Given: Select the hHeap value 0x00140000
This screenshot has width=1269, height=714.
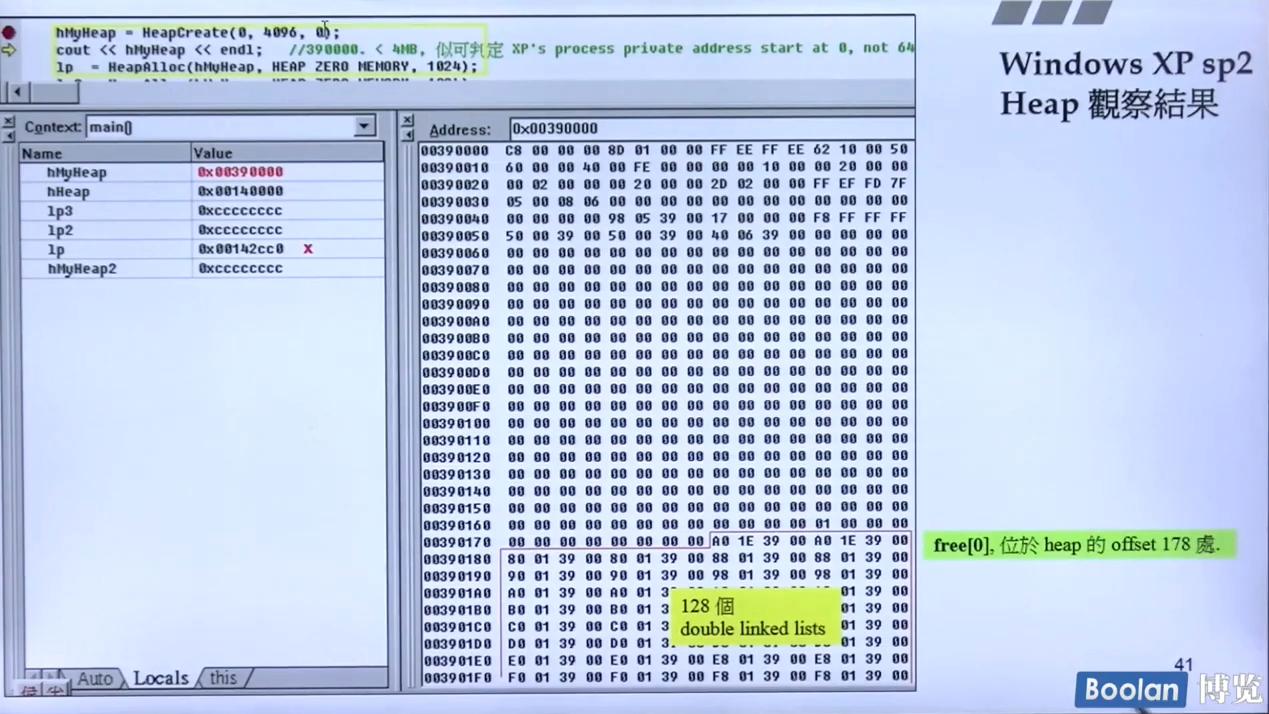Looking at the screenshot, I should pyautogui.click(x=240, y=191).
